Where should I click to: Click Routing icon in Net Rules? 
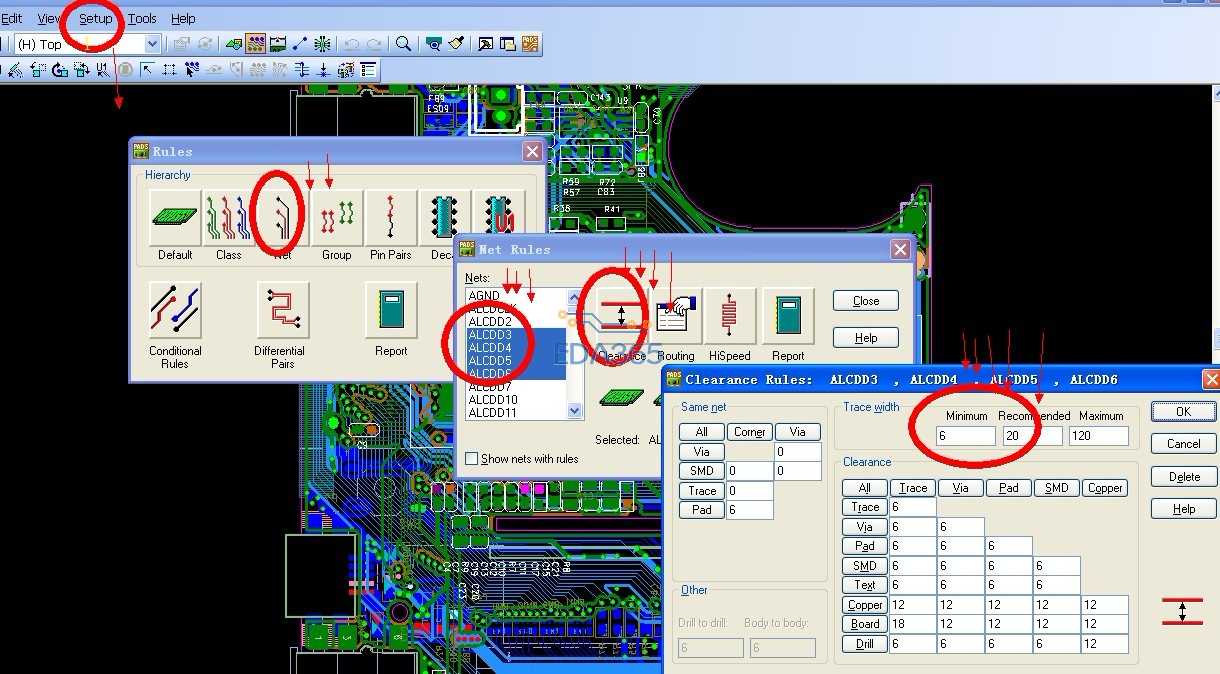pyautogui.click(x=676, y=316)
